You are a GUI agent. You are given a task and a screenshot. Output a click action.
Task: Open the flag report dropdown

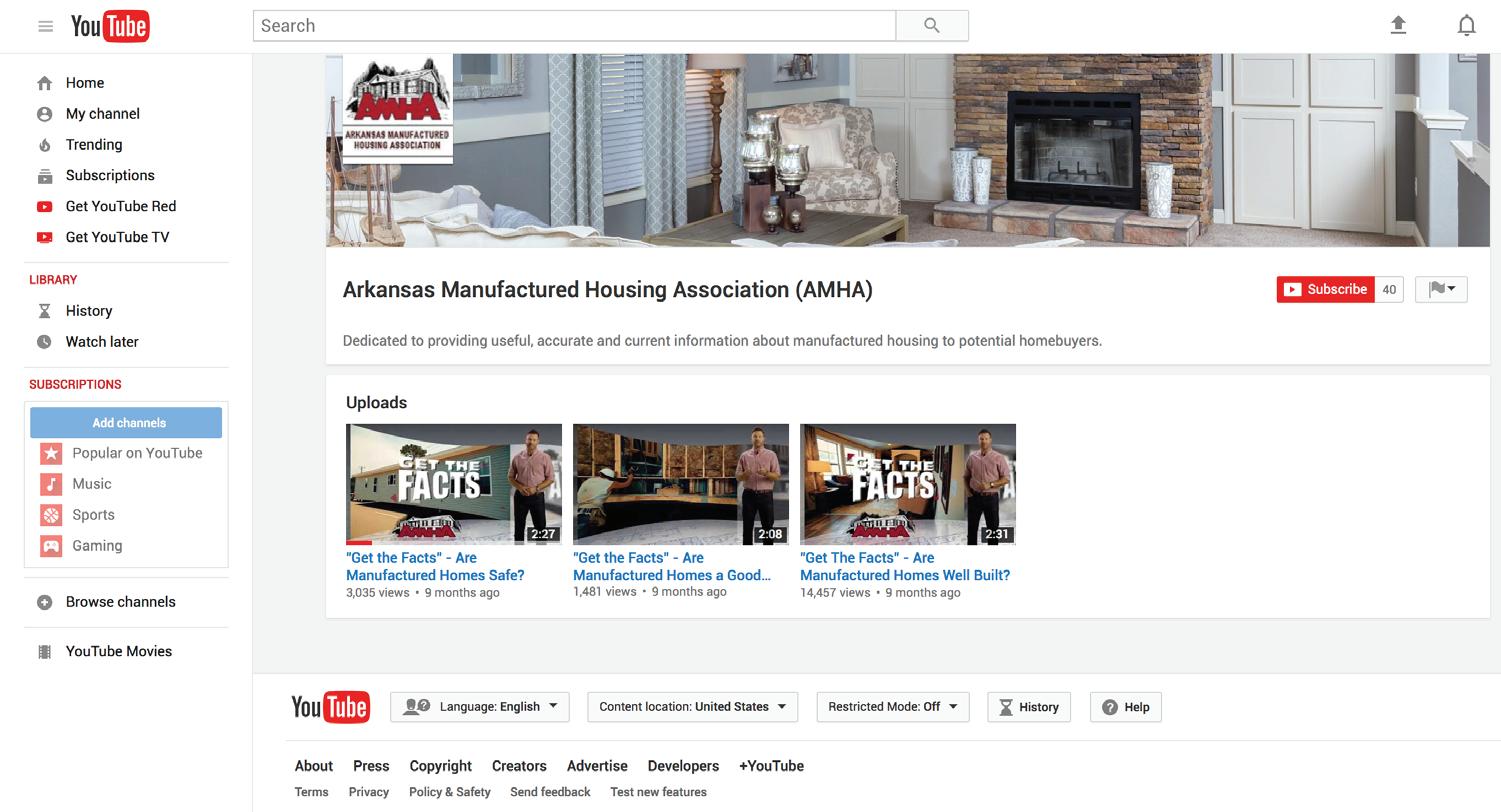(x=1441, y=289)
